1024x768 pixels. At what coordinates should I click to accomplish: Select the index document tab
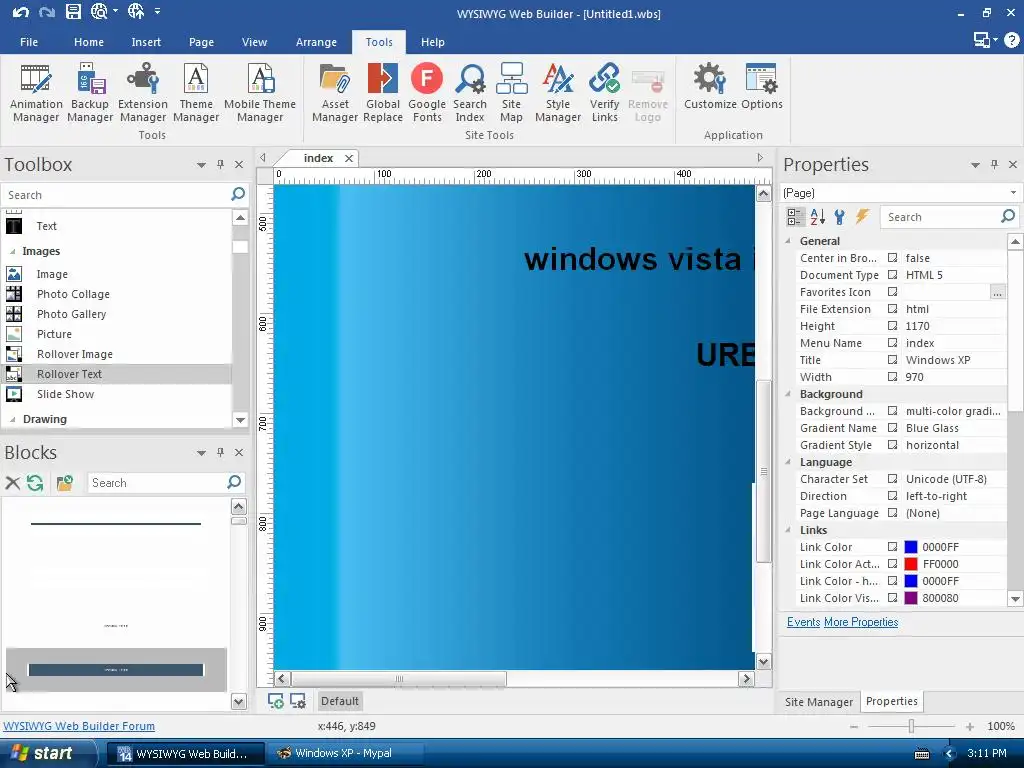pyautogui.click(x=318, y=158)
